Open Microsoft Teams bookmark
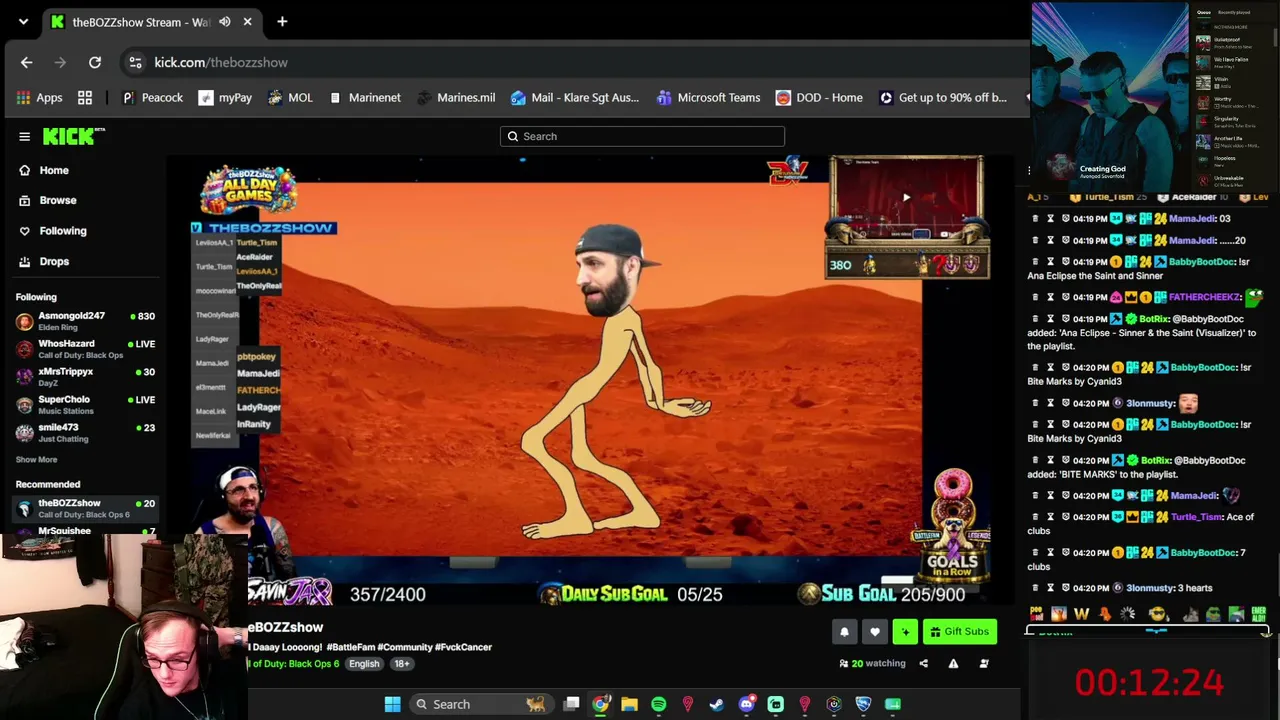The image size is (1280, 720). [708, 98]
